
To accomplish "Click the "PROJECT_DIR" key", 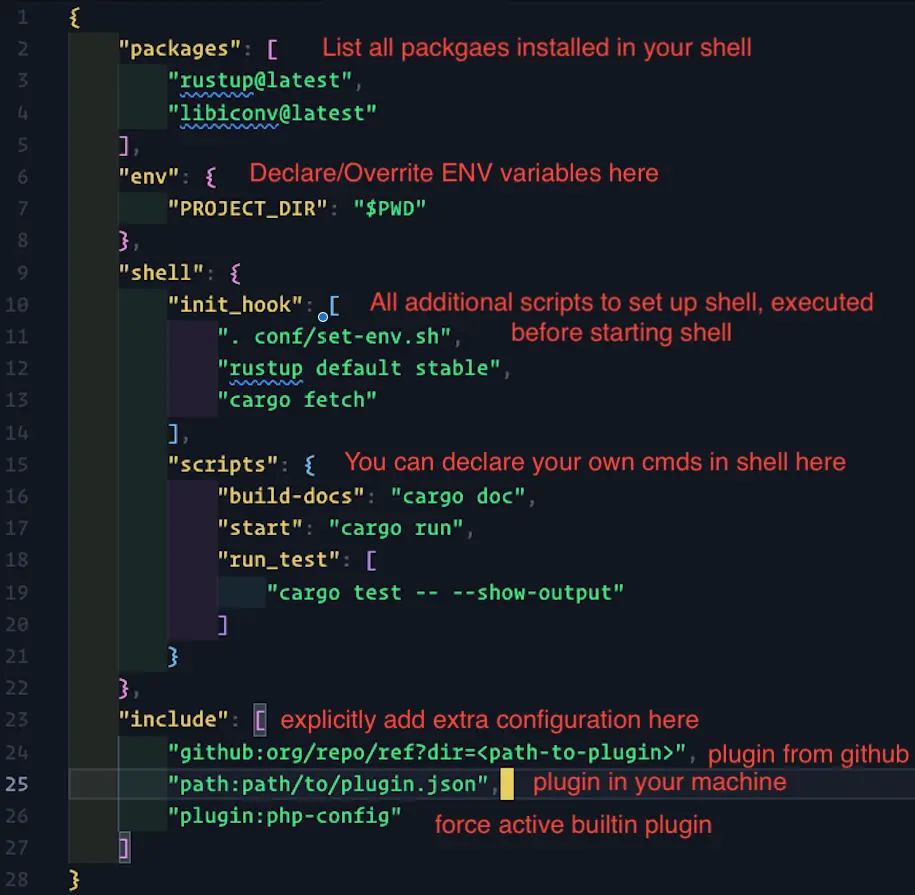I will (248, 209).
